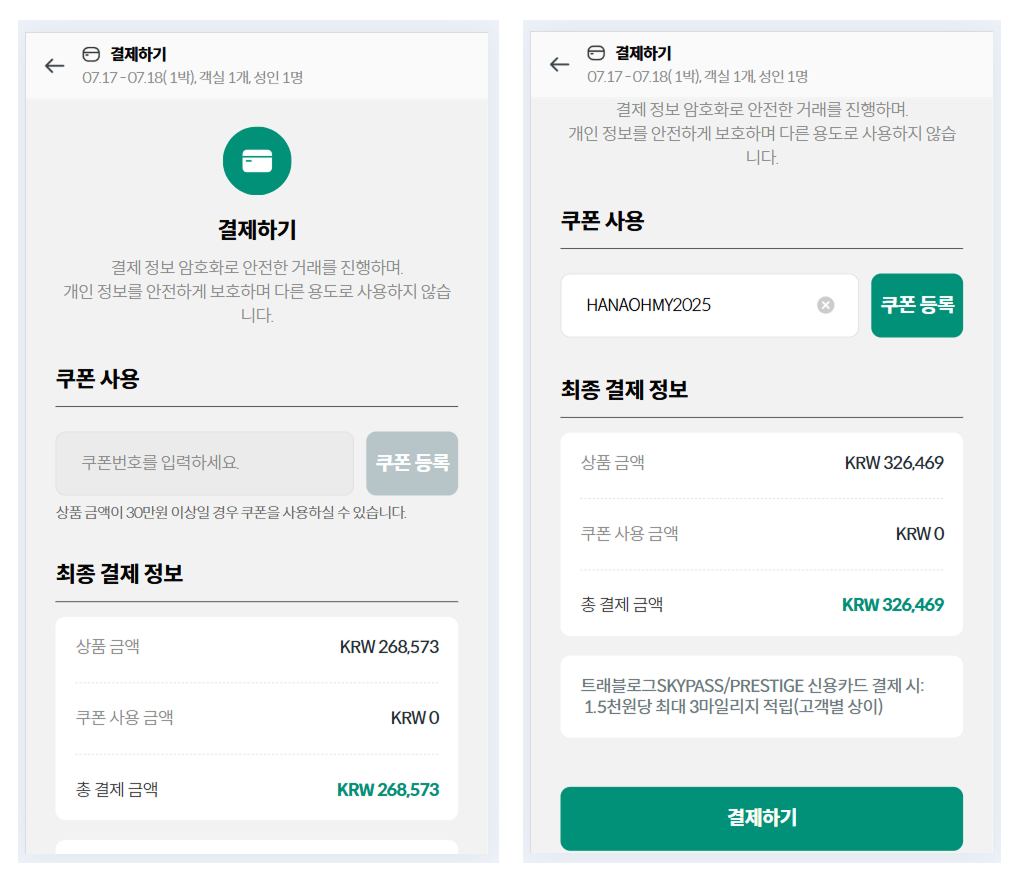Screen dimensions: 1018x887
Task: Click the 30만원 coupon condition notice
Action: click(231, 513)
